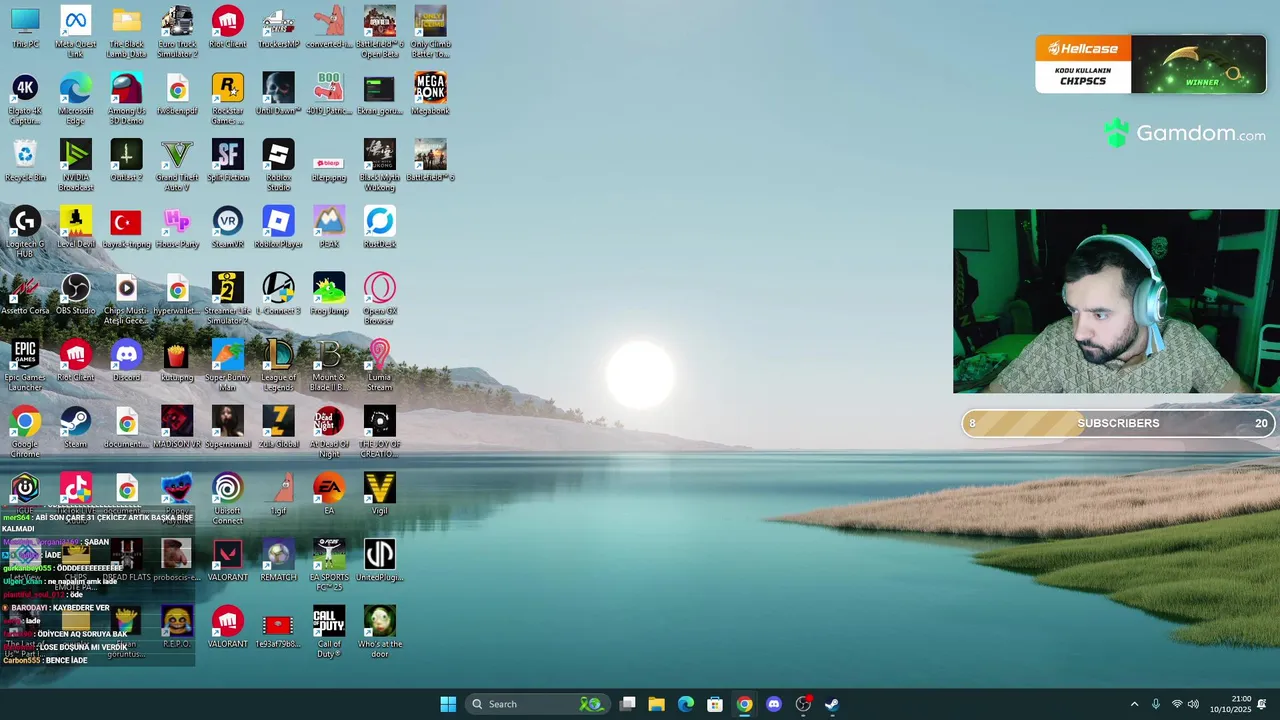1280x720 pixels.
Task: Open the EA app shortcut
Action: point(329,493)
